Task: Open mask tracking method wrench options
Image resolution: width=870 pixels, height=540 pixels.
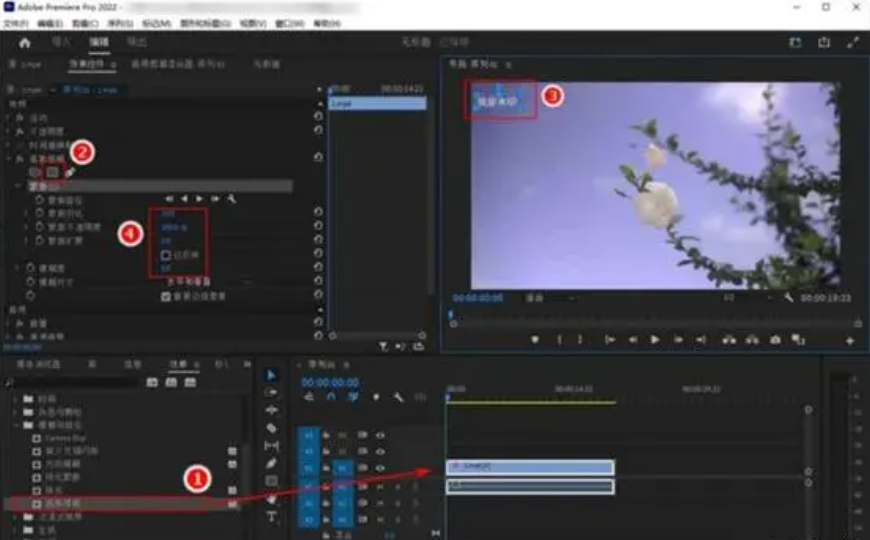Action: [x=231, y=199]
